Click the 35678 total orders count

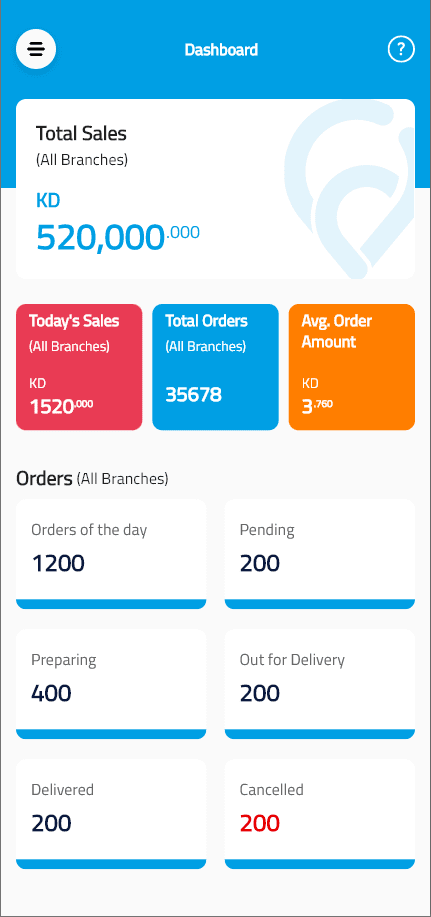coord(194,395)
